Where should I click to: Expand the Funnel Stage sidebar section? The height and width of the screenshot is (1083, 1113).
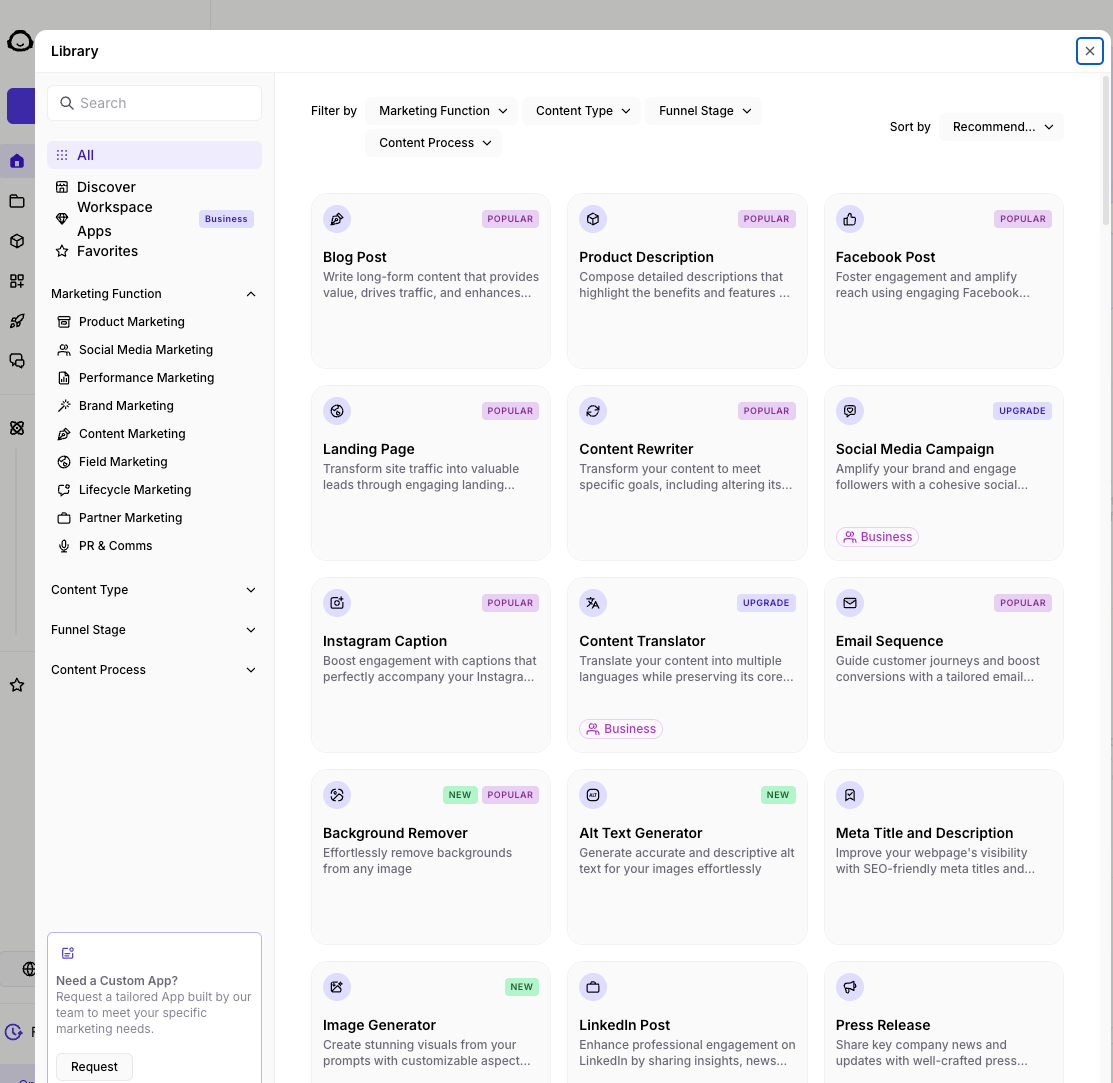tap(153, 630)
